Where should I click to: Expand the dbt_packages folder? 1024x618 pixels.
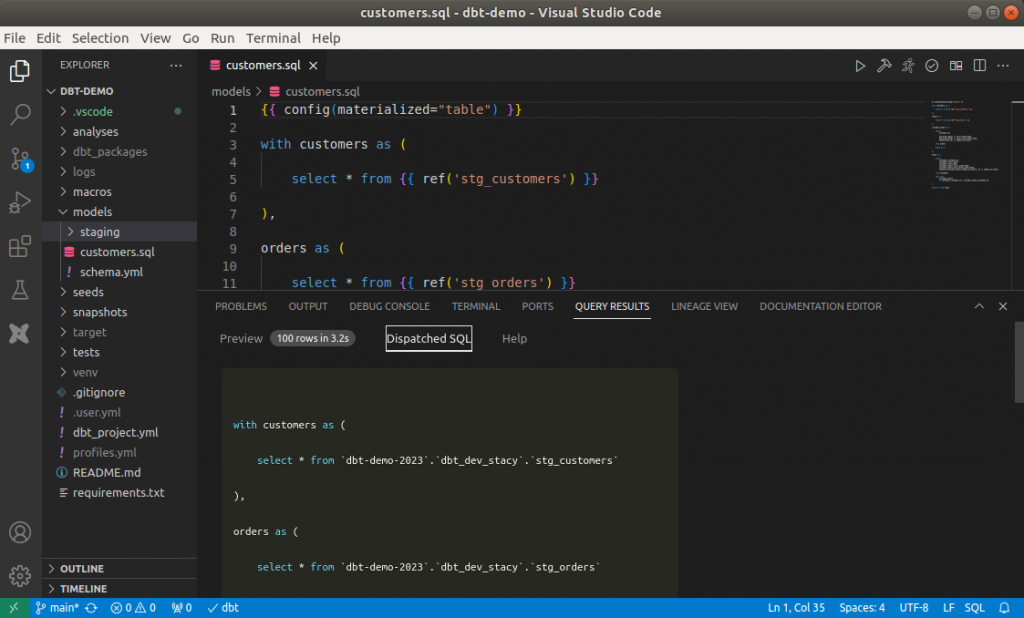tap(120, 152)
